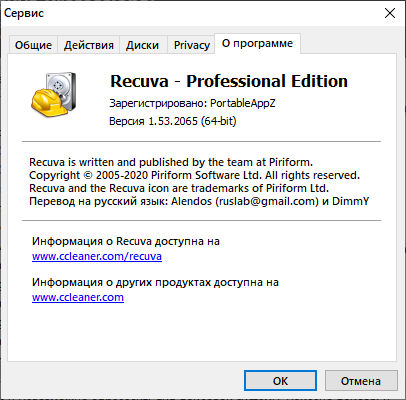Image resolution: width=406 pixels, height=400 pixels.
Task: Click the Отмена button
Action: [x=361, y=381]
